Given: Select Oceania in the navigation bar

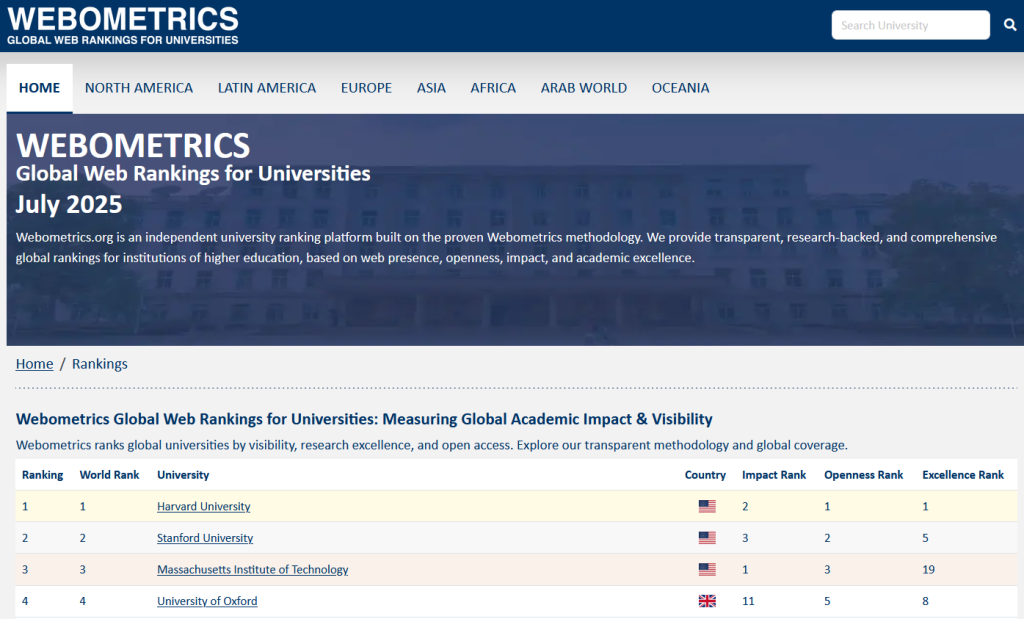Looking at the screenshot, I should 680,88.
